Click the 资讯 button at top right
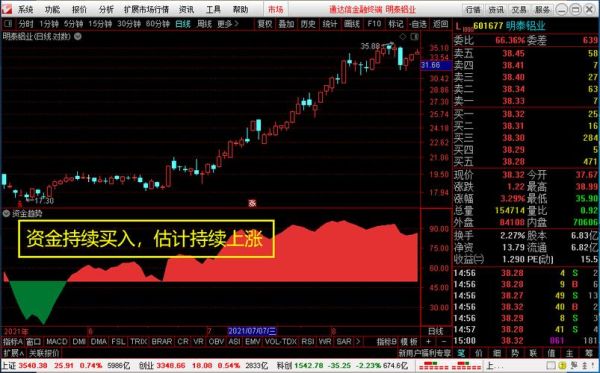Image resolution: width=600 pixels, height=373 pixels. point(496,10)
